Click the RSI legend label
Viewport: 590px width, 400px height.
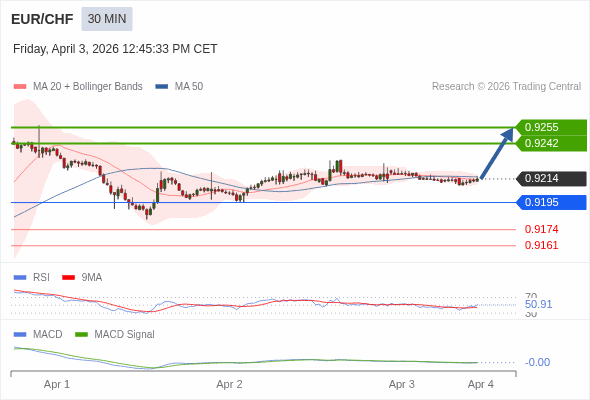[41, 278]
